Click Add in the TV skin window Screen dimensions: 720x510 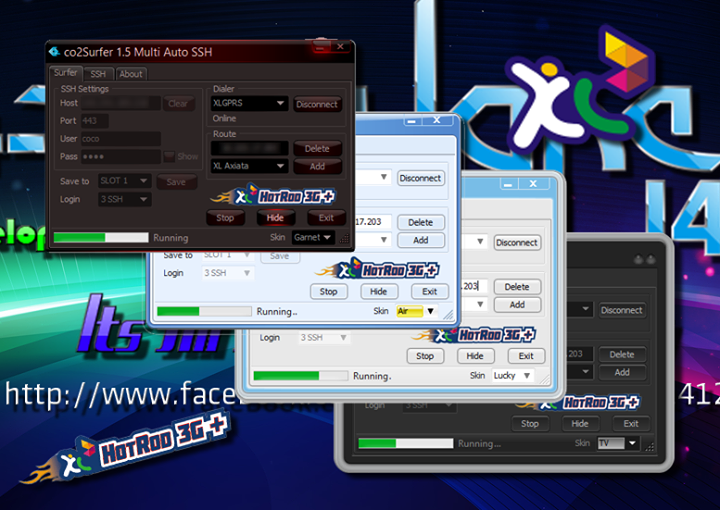pyautogui.click(x=622, y=372)
